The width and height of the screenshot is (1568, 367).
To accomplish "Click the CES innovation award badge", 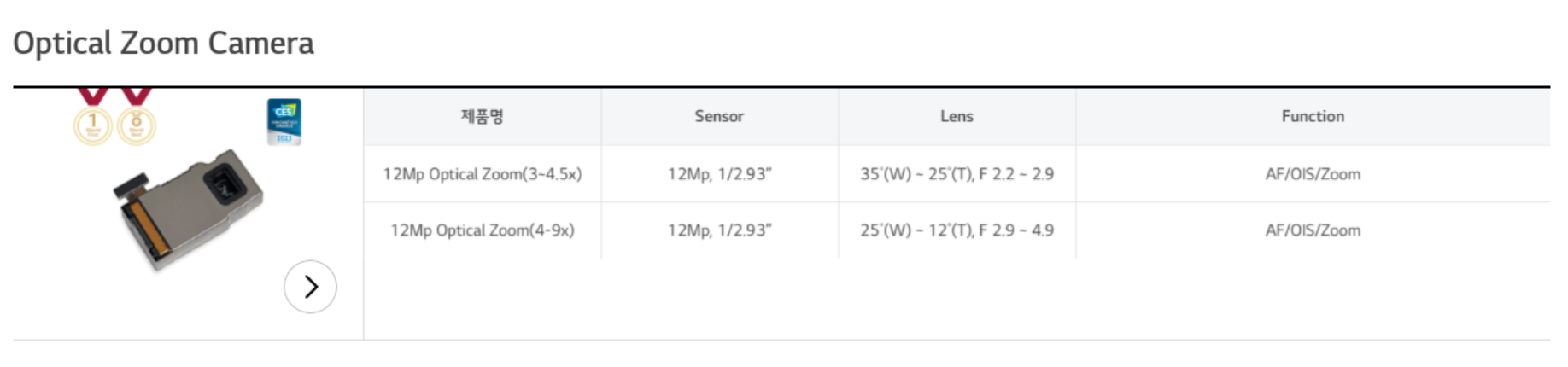I will (284, 121).
